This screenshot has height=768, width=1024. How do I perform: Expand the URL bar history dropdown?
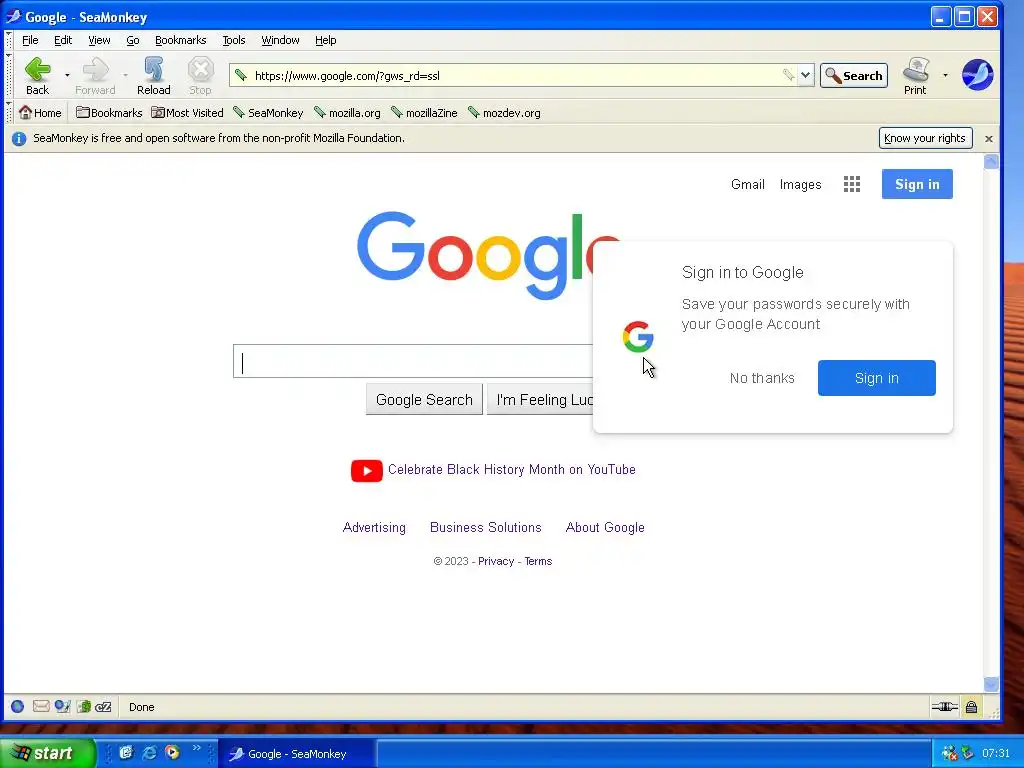pyautogui.click(x=806, y=75)
